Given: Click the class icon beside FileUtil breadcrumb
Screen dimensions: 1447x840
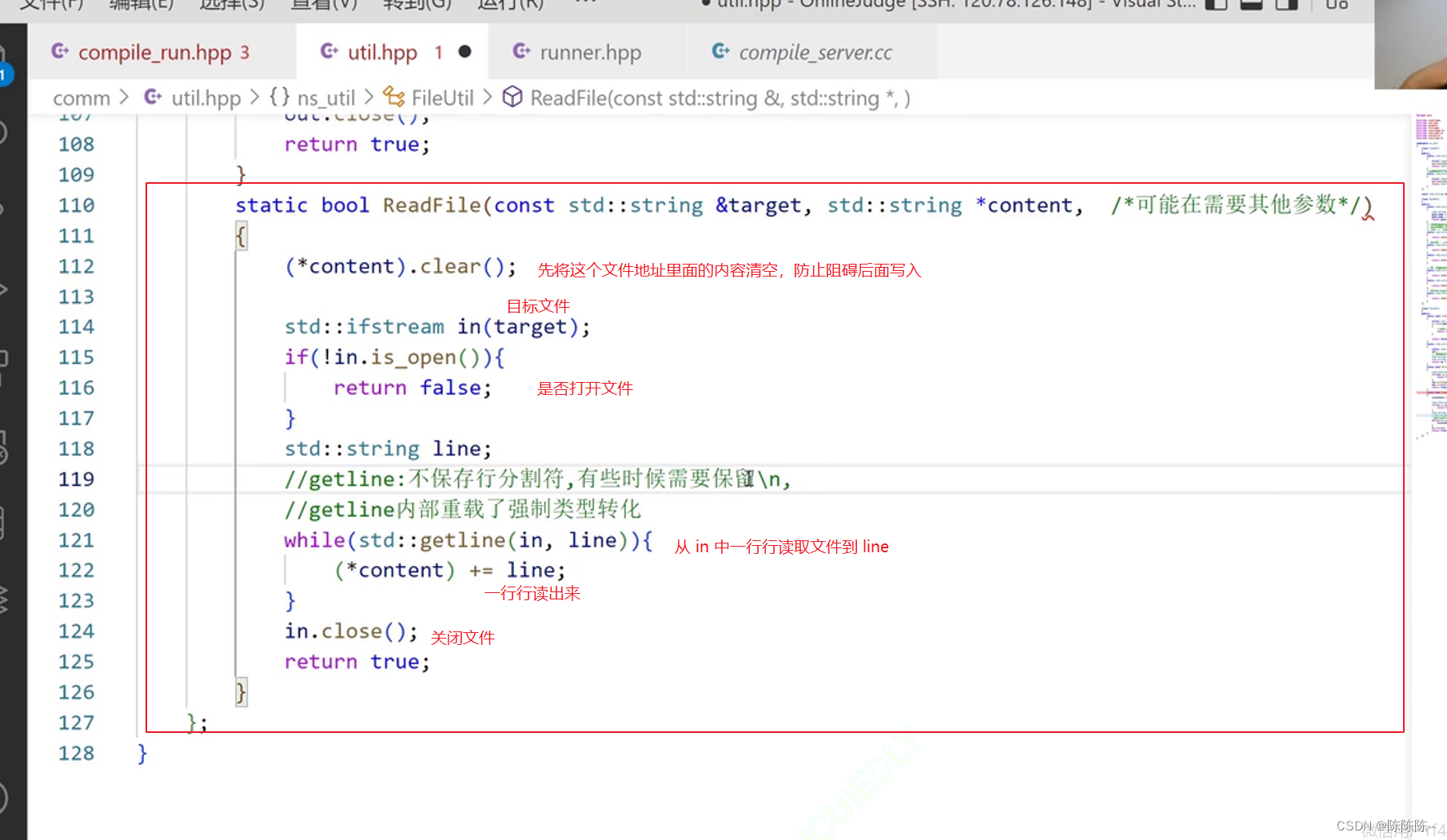Looking at the screenshot, I should point(393,98).
